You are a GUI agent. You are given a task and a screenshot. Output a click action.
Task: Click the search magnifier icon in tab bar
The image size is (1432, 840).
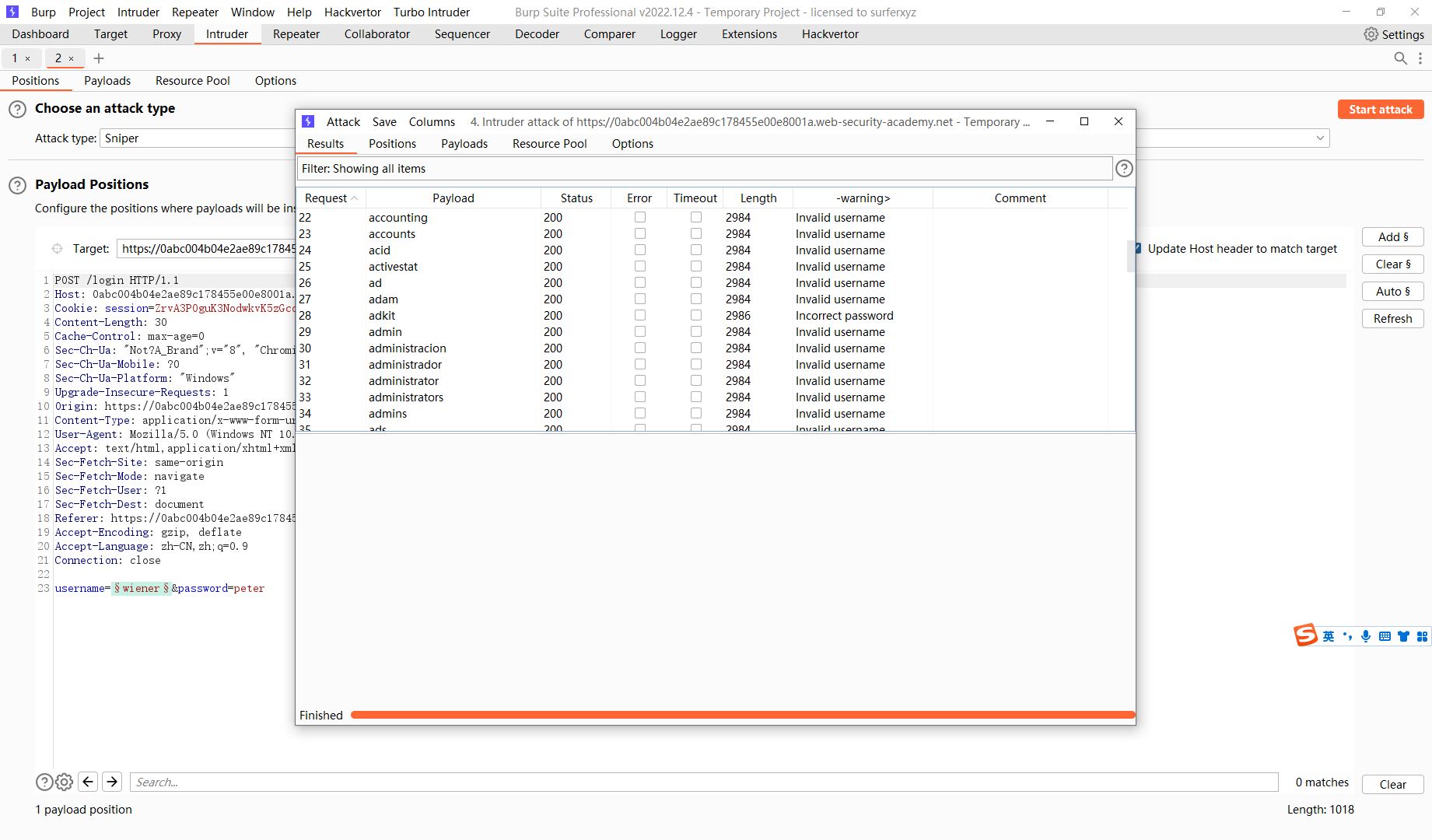(x=1400, y=58)
